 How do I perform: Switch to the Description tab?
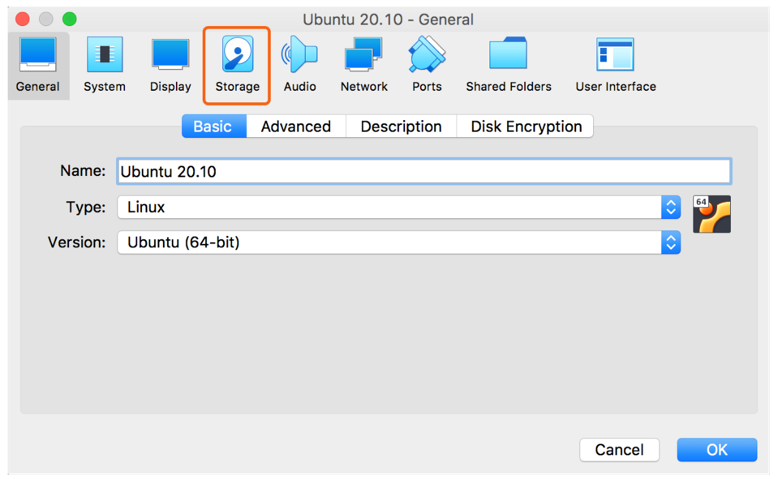[x=401, y=126]
